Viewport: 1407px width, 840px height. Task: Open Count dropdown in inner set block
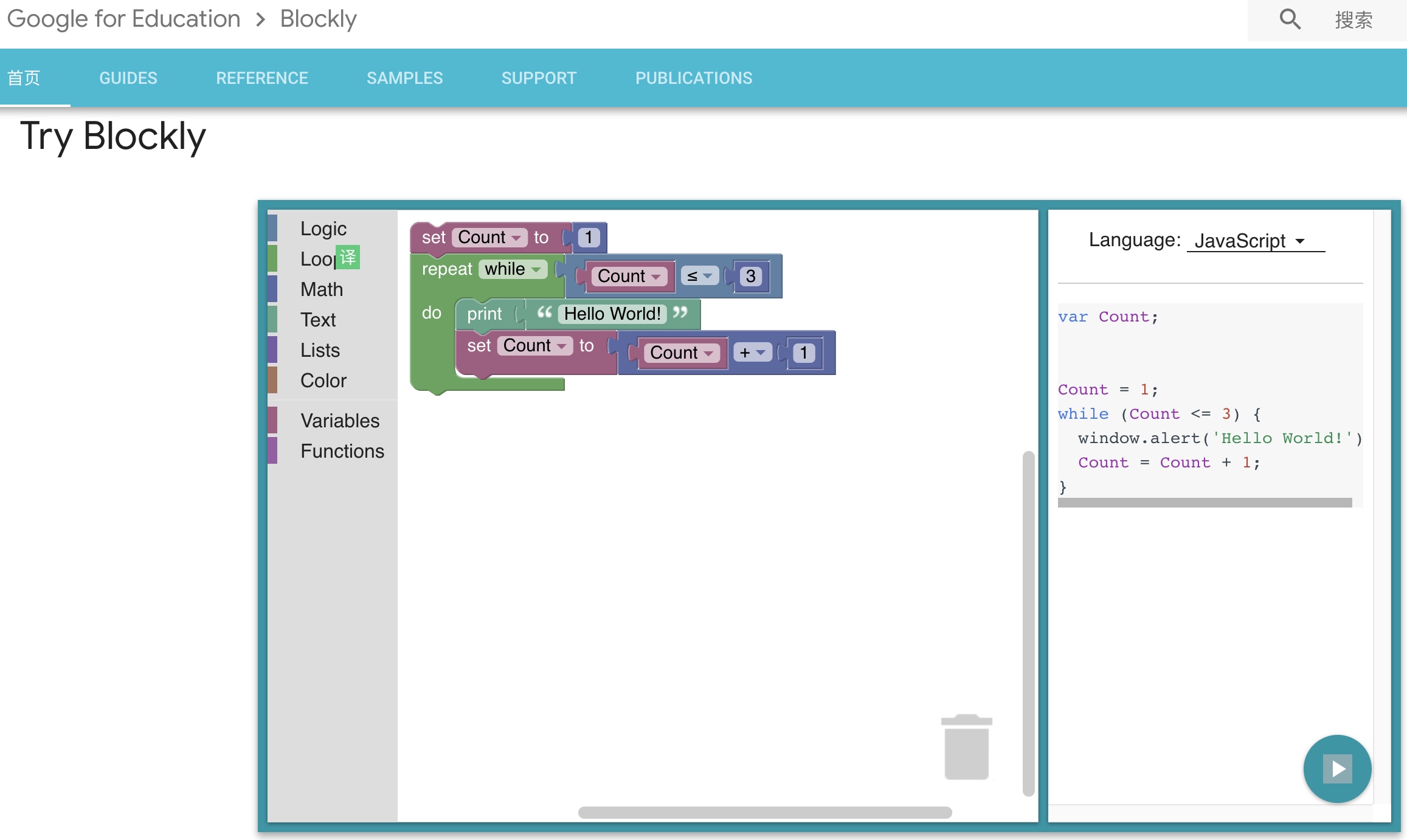535,345
